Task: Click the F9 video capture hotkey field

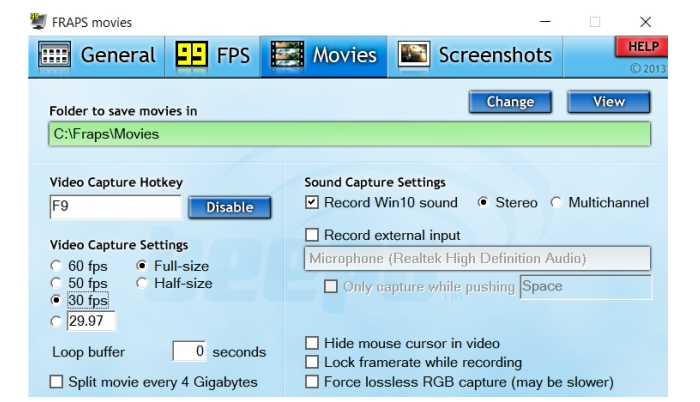Action: [x=116, y=207]
